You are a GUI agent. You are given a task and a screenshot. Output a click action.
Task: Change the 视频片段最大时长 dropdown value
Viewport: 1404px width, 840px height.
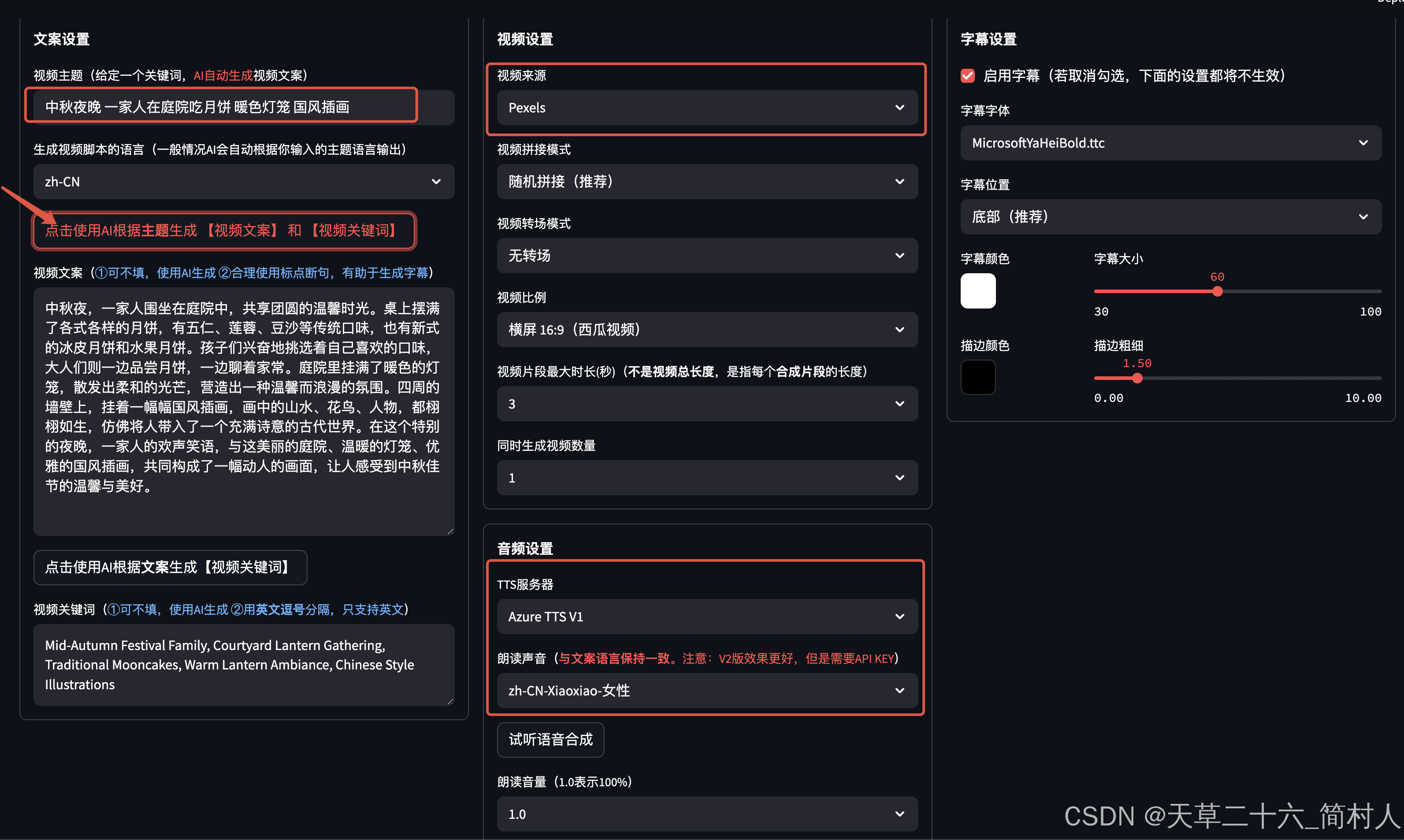(706, 404)
